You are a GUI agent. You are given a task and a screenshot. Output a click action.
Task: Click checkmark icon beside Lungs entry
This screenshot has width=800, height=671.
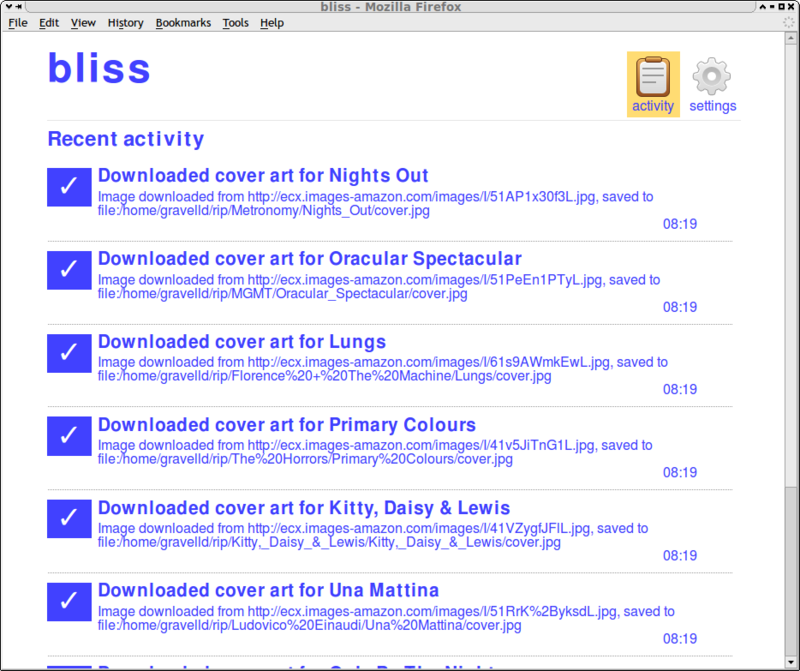(x=69, y=354)
